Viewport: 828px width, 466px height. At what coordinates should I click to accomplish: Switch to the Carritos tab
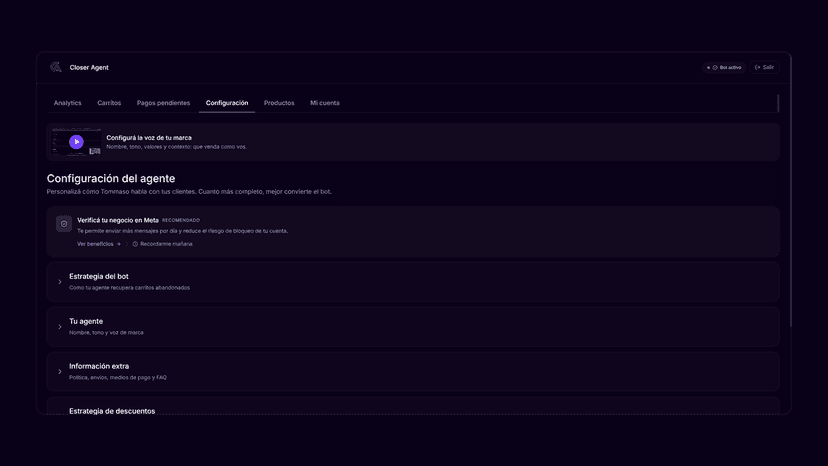click(x=109, y=103)
